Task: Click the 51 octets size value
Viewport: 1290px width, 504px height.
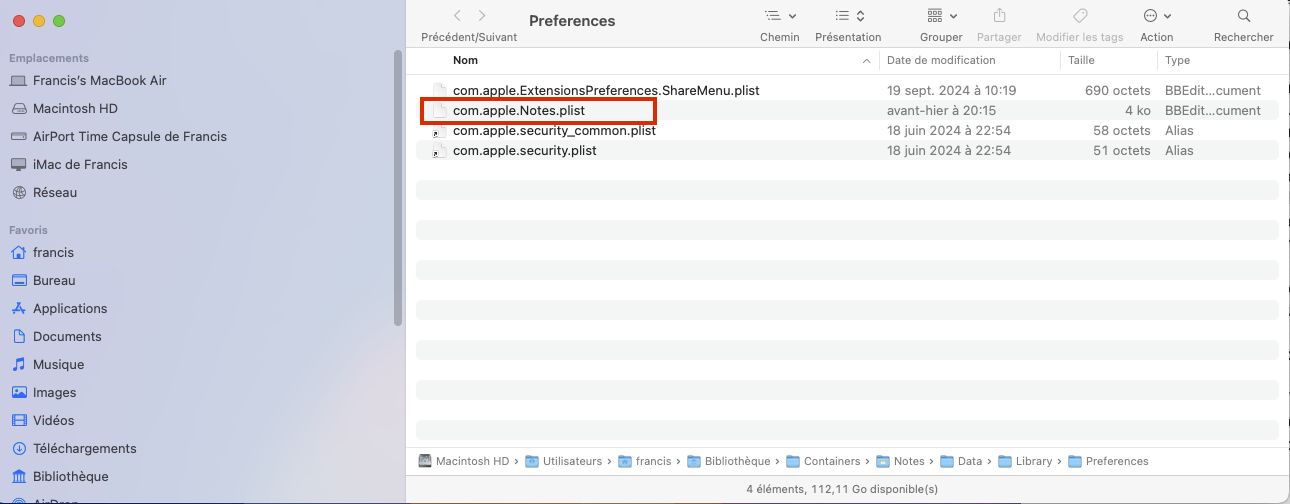Action: [x=1122, y=150]
